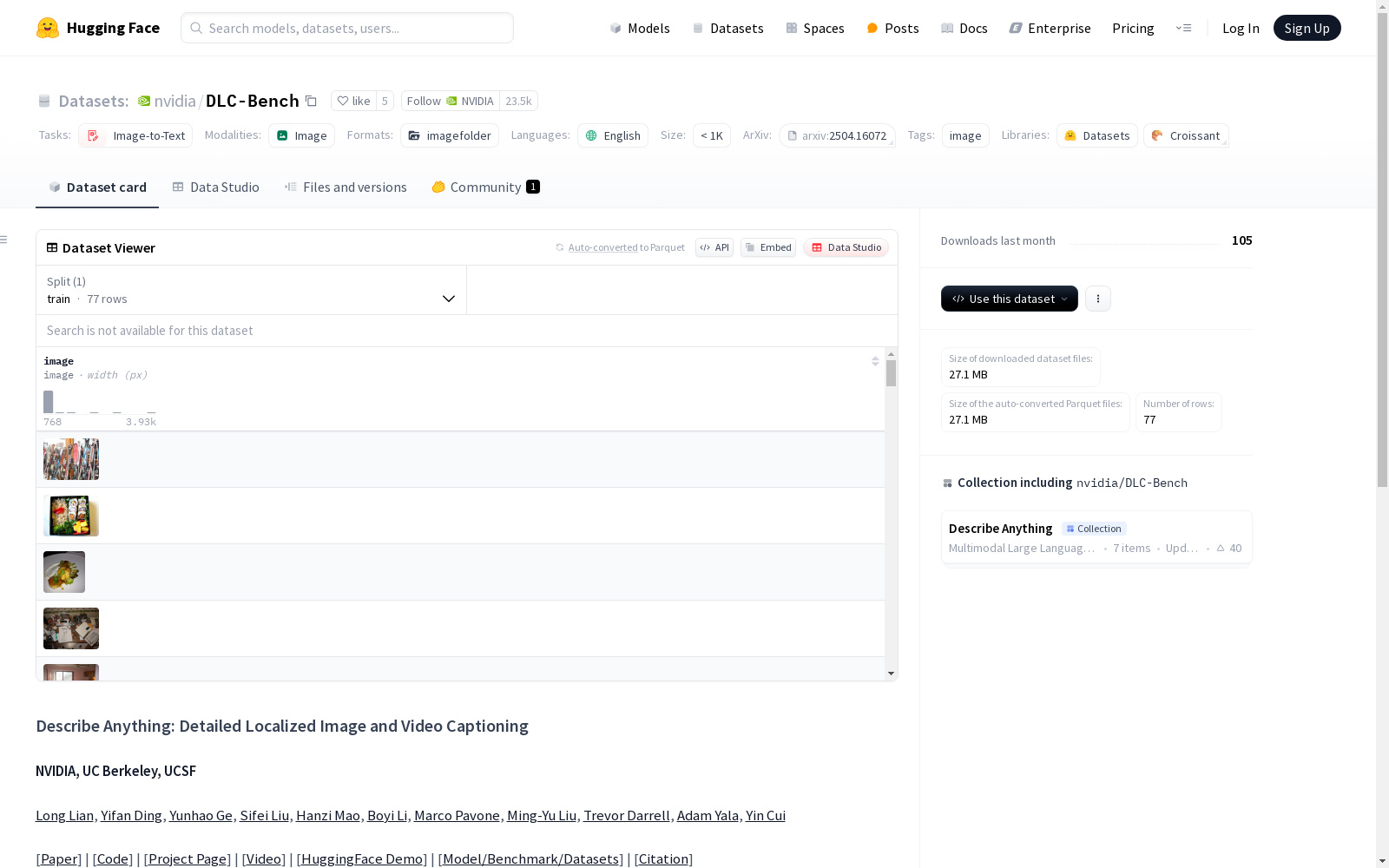Click the NVIDIA follower count 23.5k
Screen dimensions: 1389x868
pyautogui.click(x=518, y=101)
